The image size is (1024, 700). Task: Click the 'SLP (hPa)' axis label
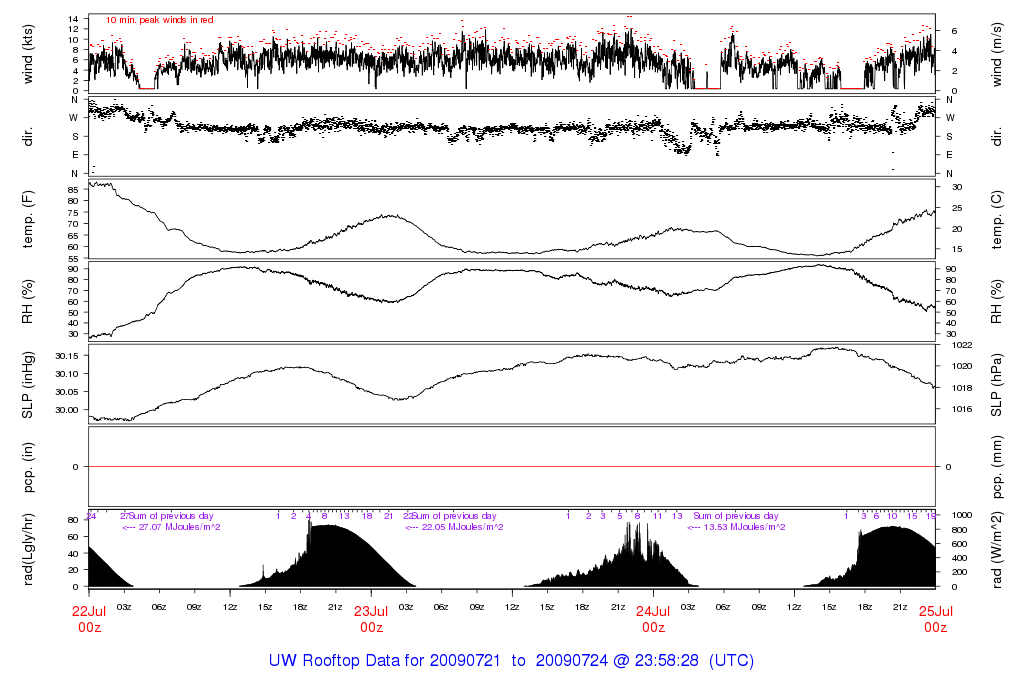[997, 385]
